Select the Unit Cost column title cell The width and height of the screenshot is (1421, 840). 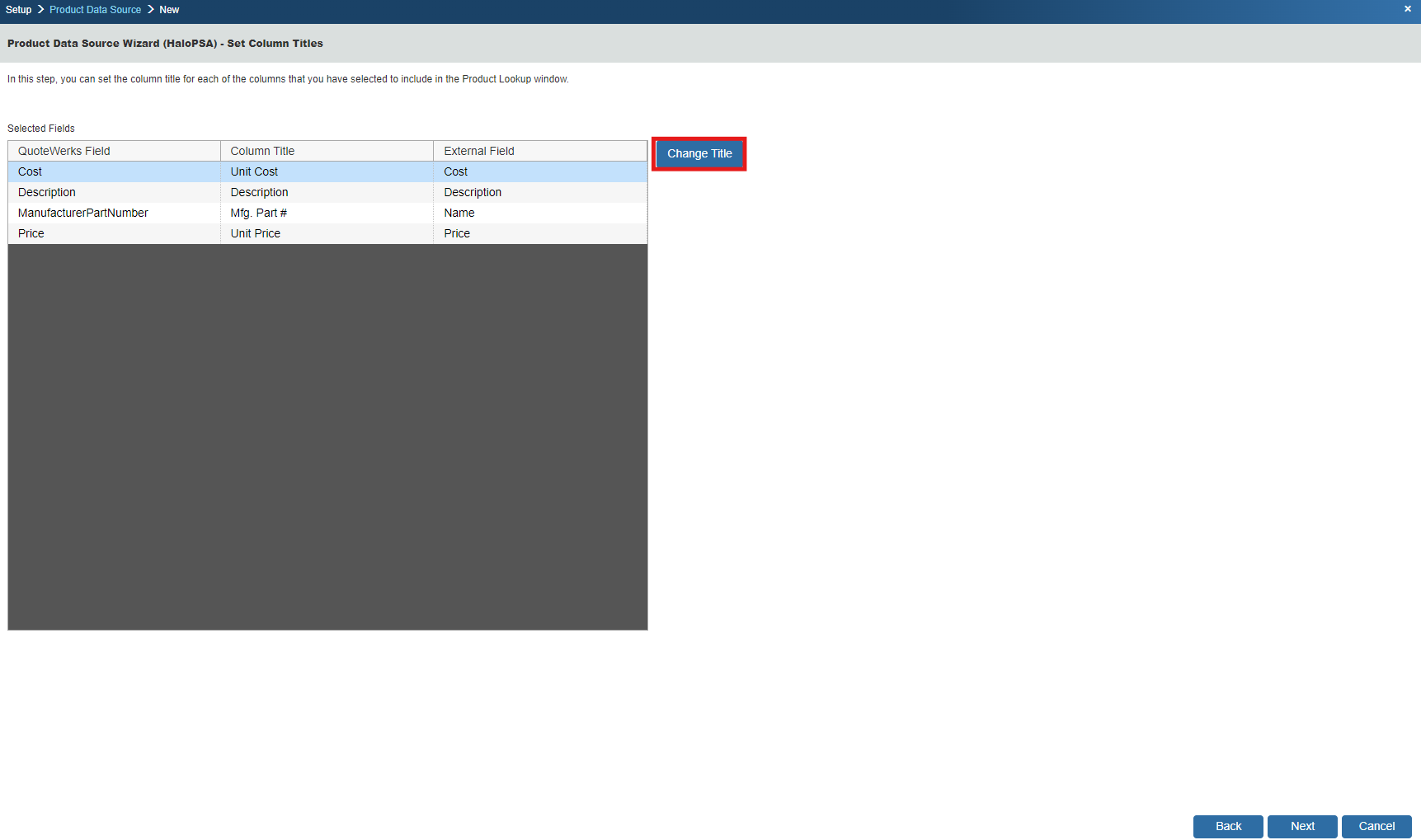tap(254, 171)
